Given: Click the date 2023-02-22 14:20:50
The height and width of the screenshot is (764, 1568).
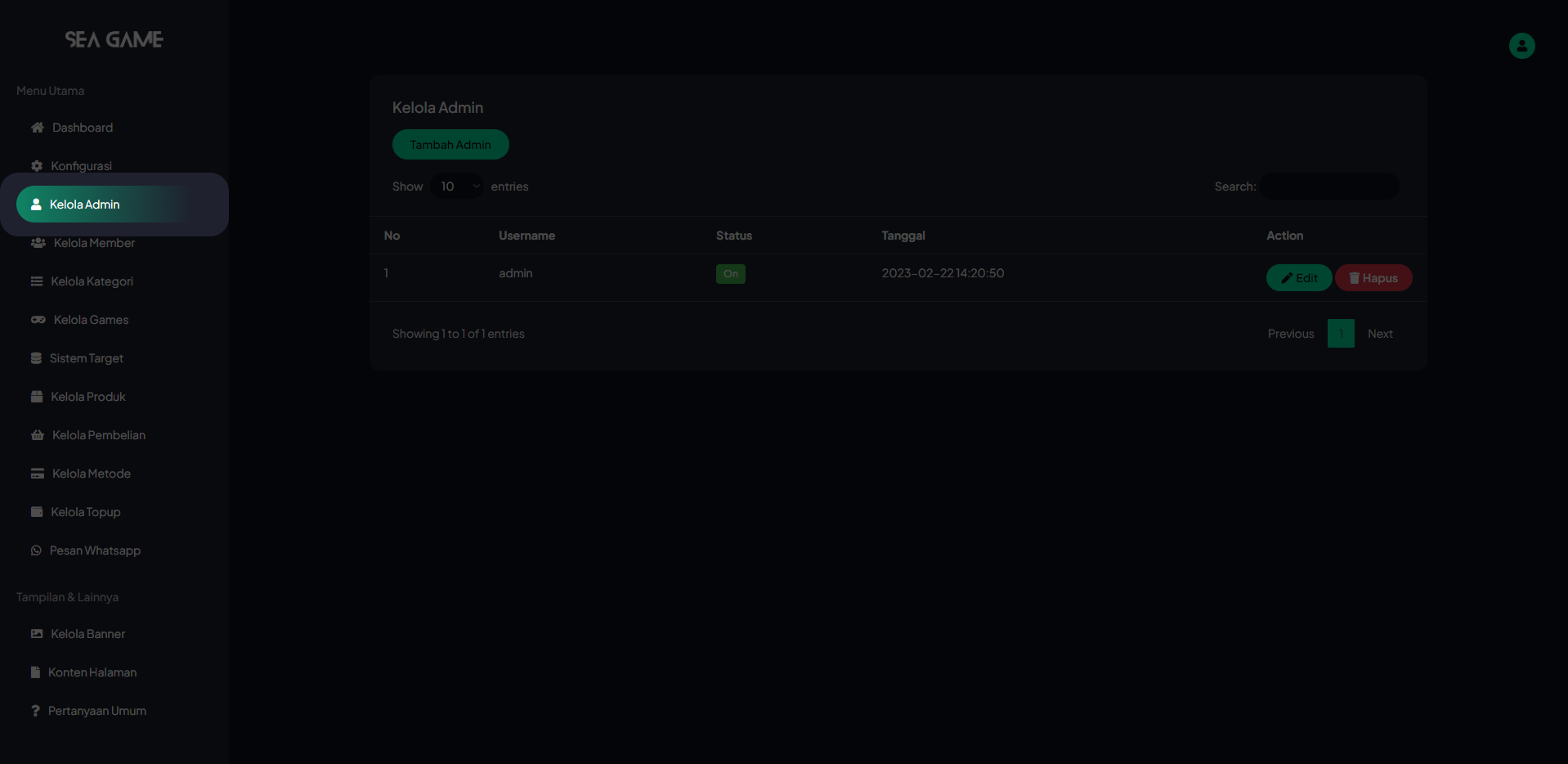Looking at the screenshot, I should pos(943,273).
